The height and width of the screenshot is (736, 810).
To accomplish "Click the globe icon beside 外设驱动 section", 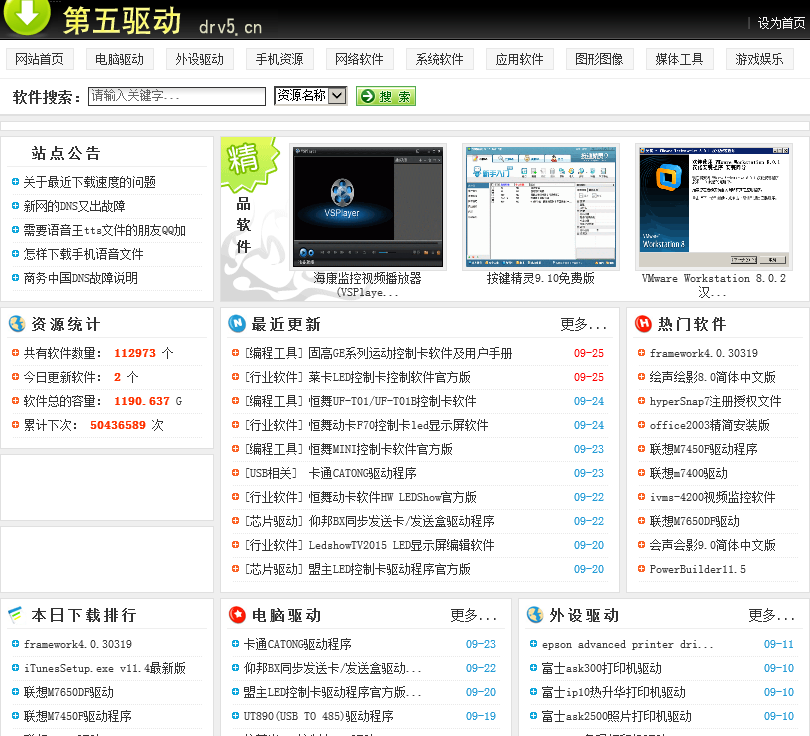I will [x=535, y=615].
